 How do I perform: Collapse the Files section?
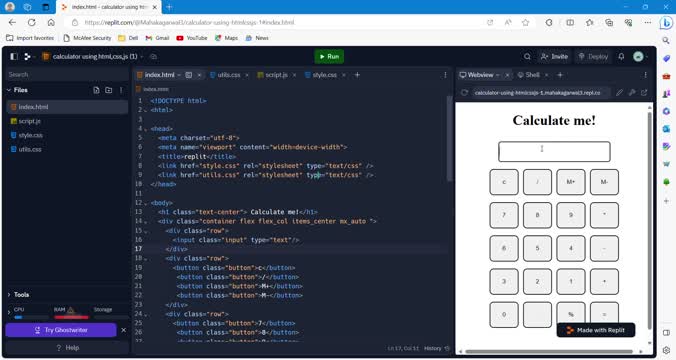[x=9, y=90]
